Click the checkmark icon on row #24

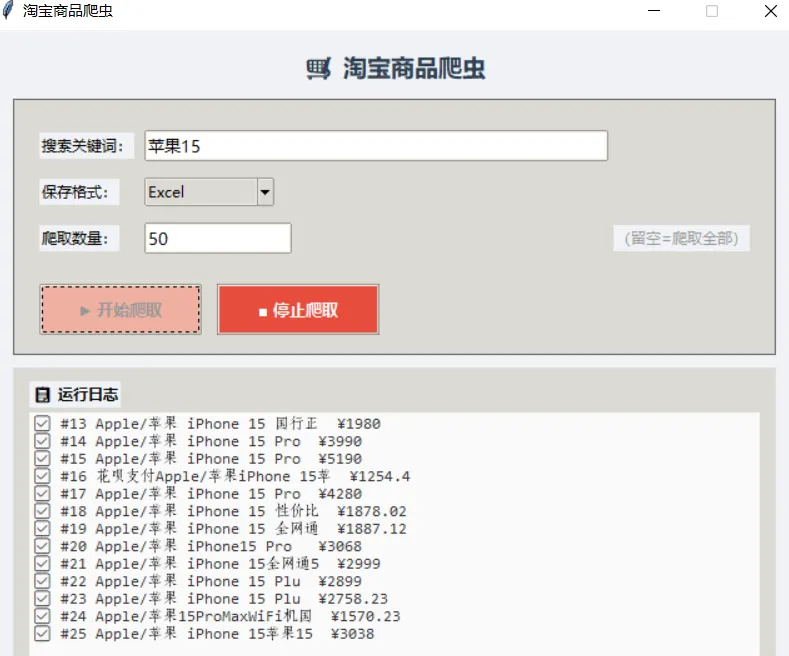point(42,616)
